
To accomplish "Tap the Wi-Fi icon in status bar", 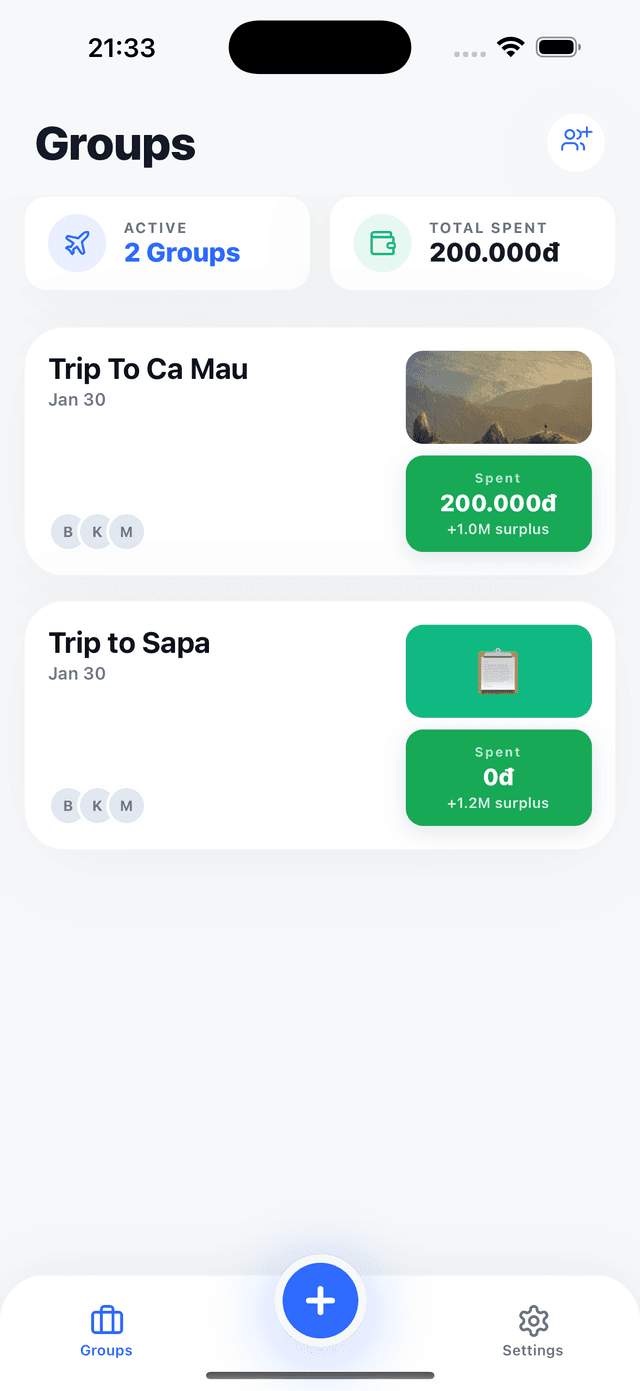I will click(511, 46).
